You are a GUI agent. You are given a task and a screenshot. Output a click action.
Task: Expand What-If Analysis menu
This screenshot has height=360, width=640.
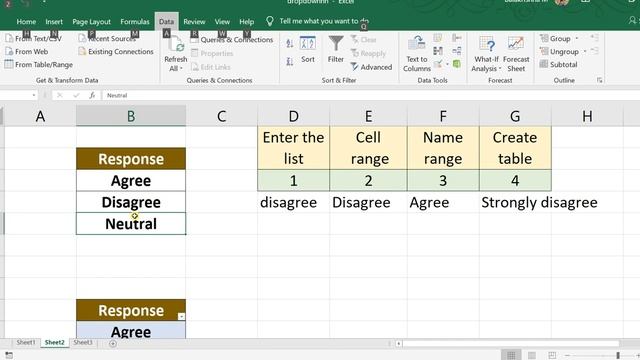[486, 54]
